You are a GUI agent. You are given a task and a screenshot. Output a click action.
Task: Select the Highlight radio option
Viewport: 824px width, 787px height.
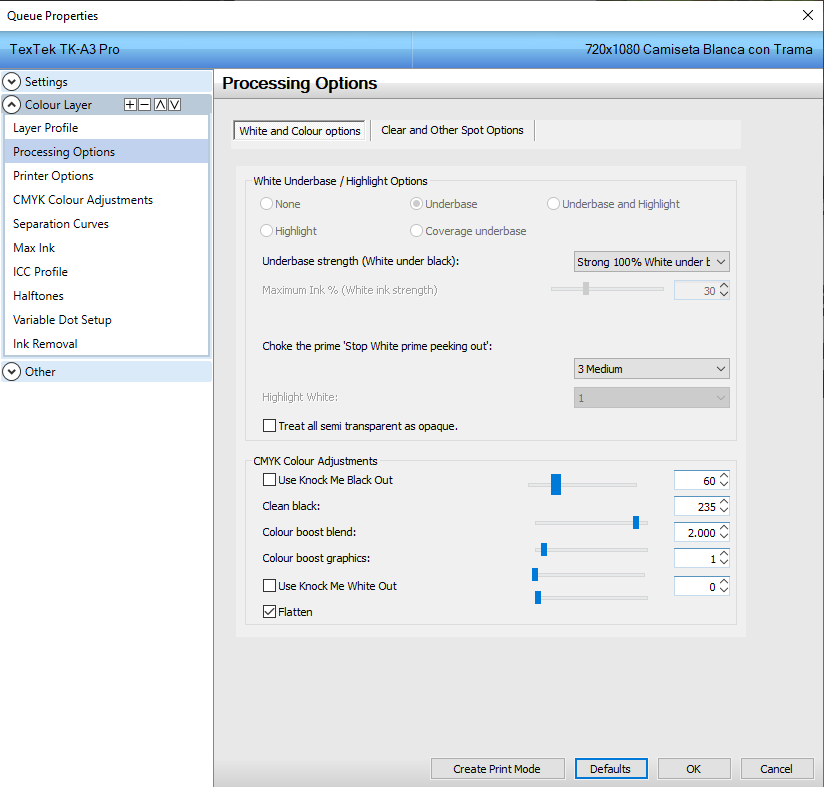tap(266, 231)
